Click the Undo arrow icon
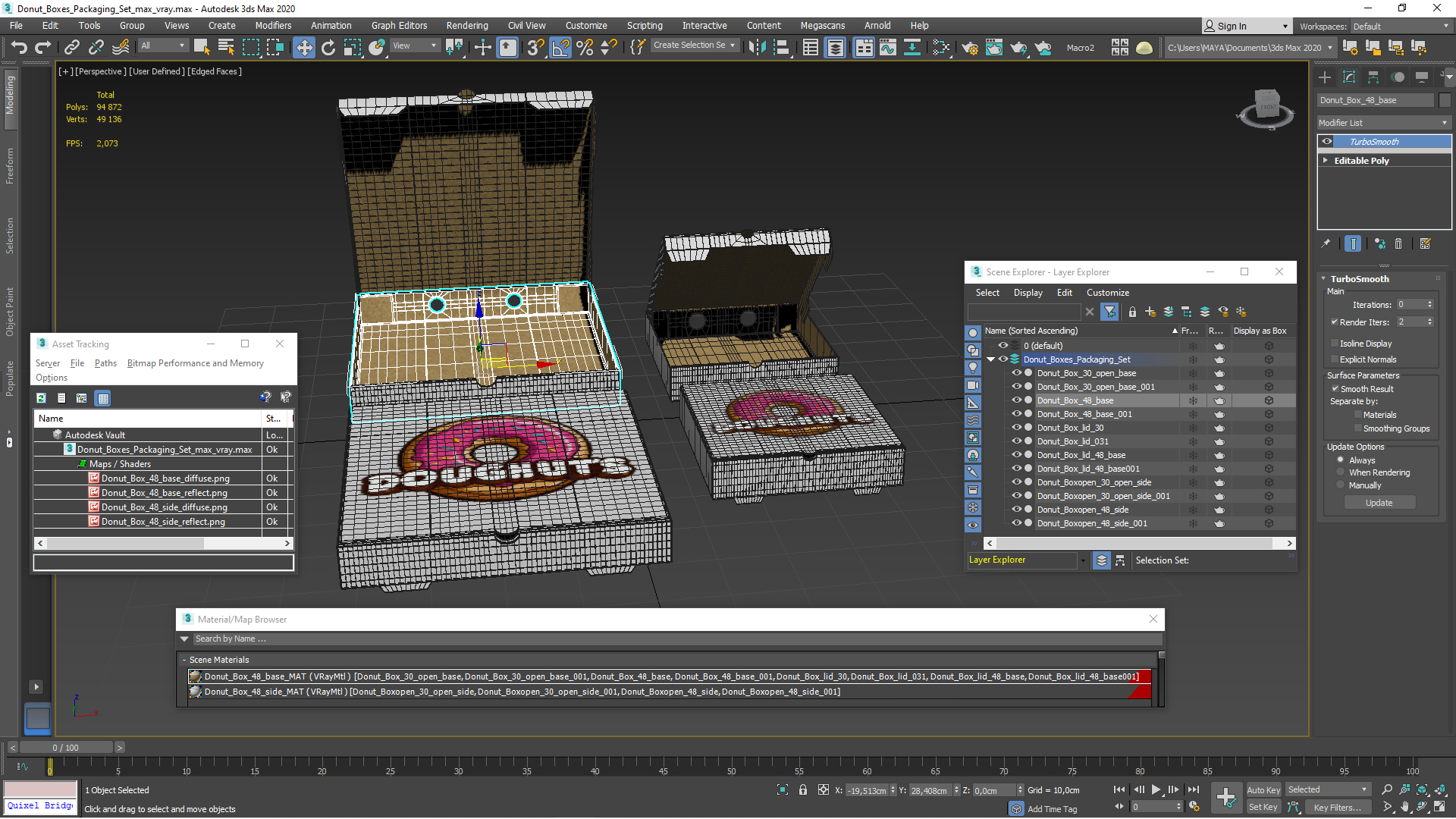1456x819 pixels. click(x=19, y=48)
